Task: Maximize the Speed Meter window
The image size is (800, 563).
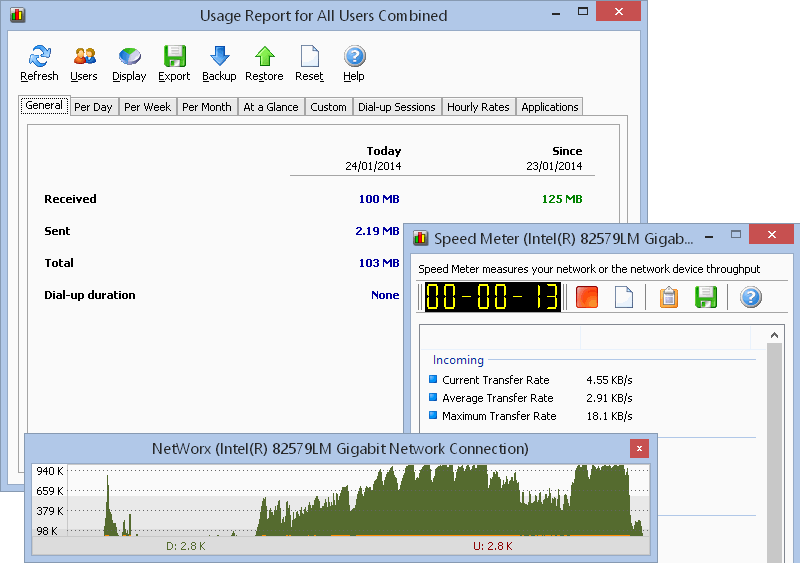Action: (736, 234)
